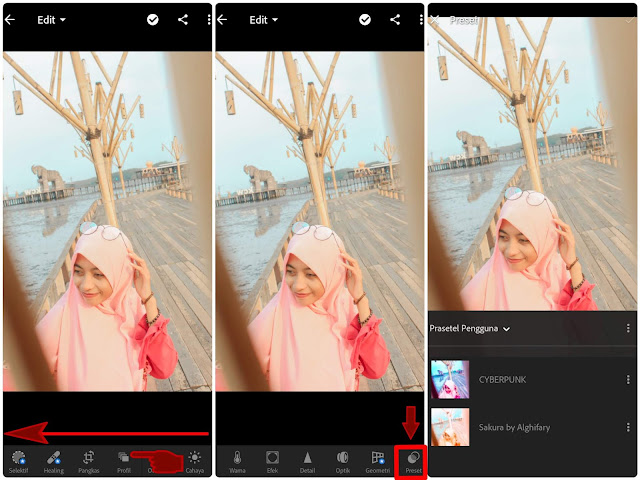The height and width of the screenshot is (480, 640).
Task: Open three-dot menu in first Lightroom screen
Action: [x=209, y=19]
